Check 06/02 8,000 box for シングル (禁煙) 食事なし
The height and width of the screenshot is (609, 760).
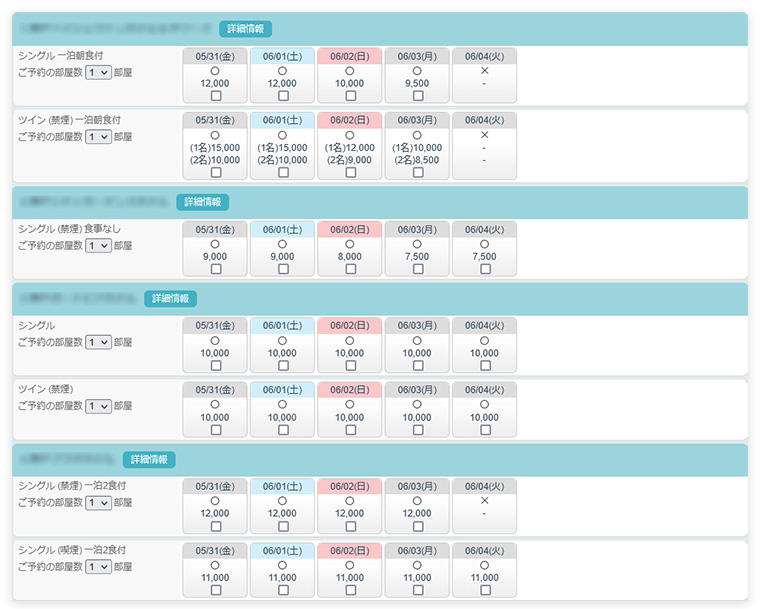[350, 269]
